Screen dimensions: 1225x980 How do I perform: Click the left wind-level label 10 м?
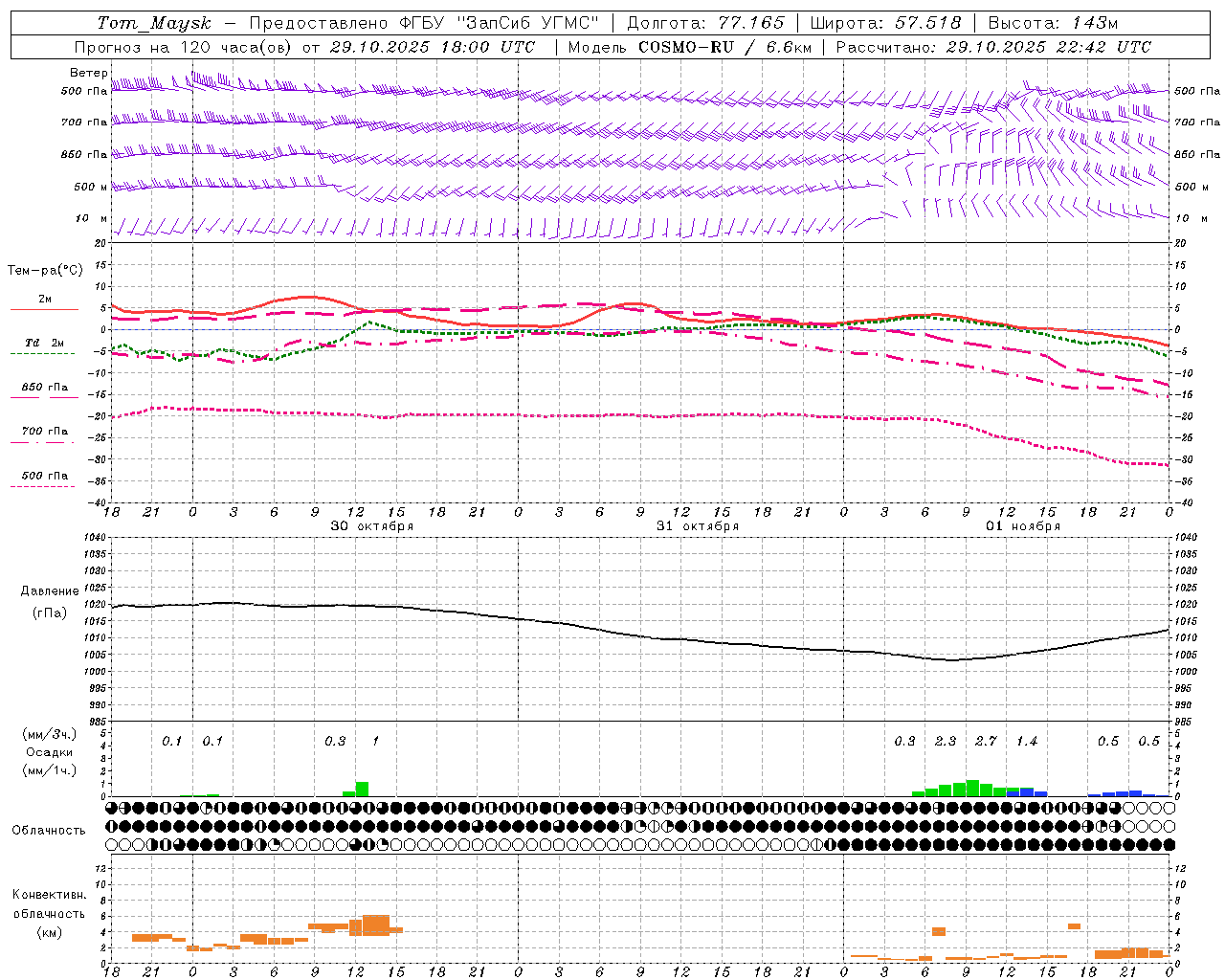click(92, 219)
